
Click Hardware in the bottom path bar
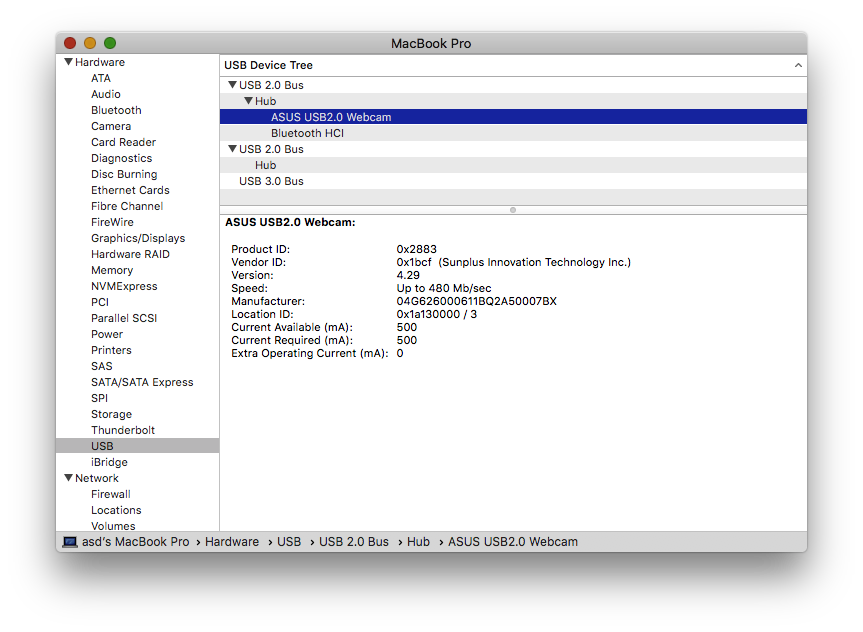(232, 542)
